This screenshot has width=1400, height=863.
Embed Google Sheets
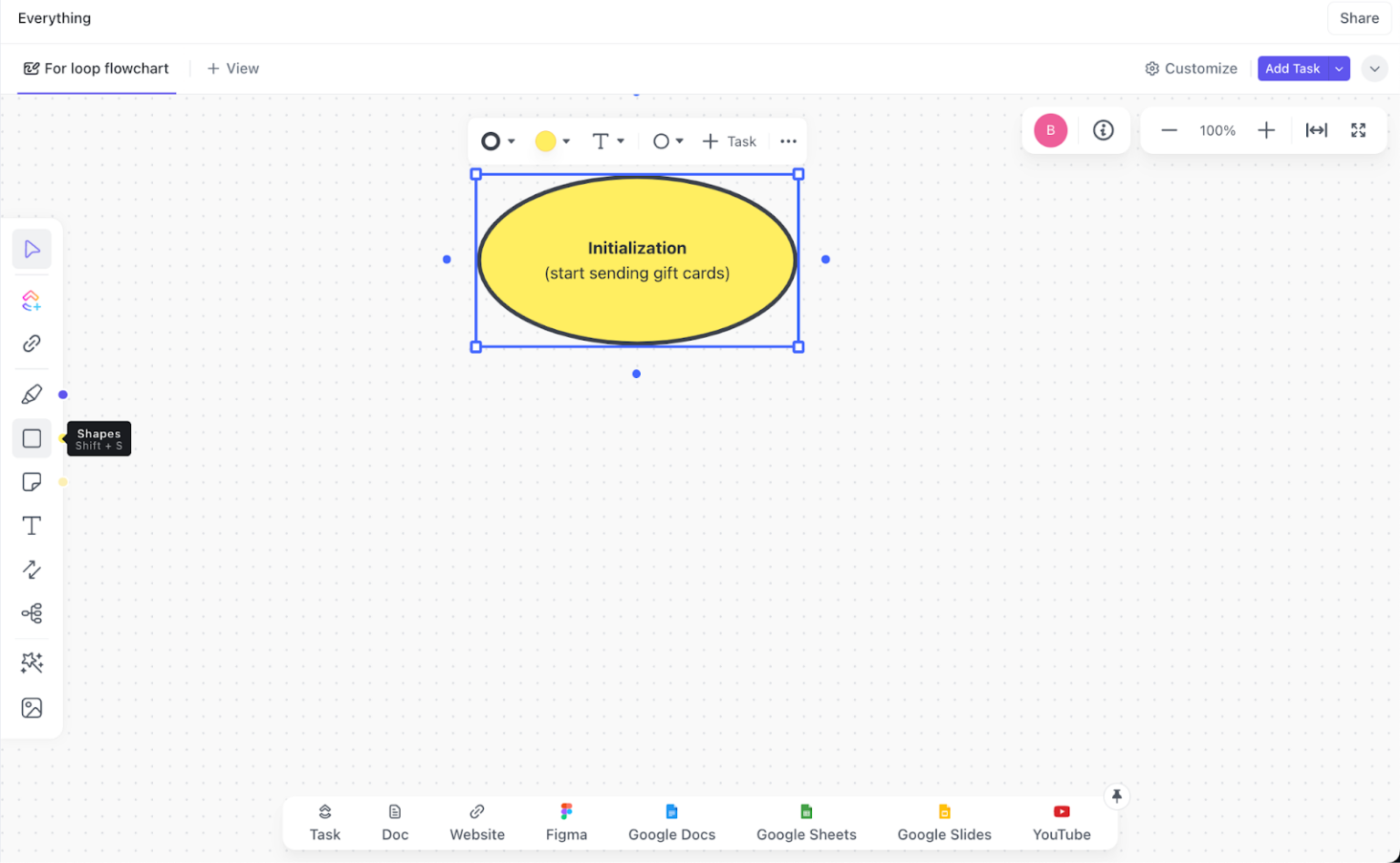[x=806, y=823]
